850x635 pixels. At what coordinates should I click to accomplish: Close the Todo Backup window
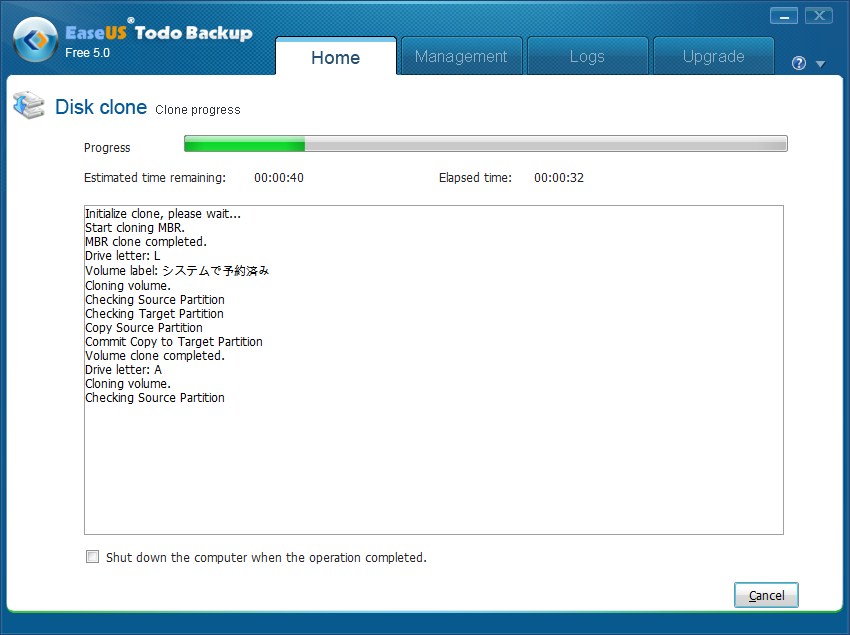(x=819, y=16)
